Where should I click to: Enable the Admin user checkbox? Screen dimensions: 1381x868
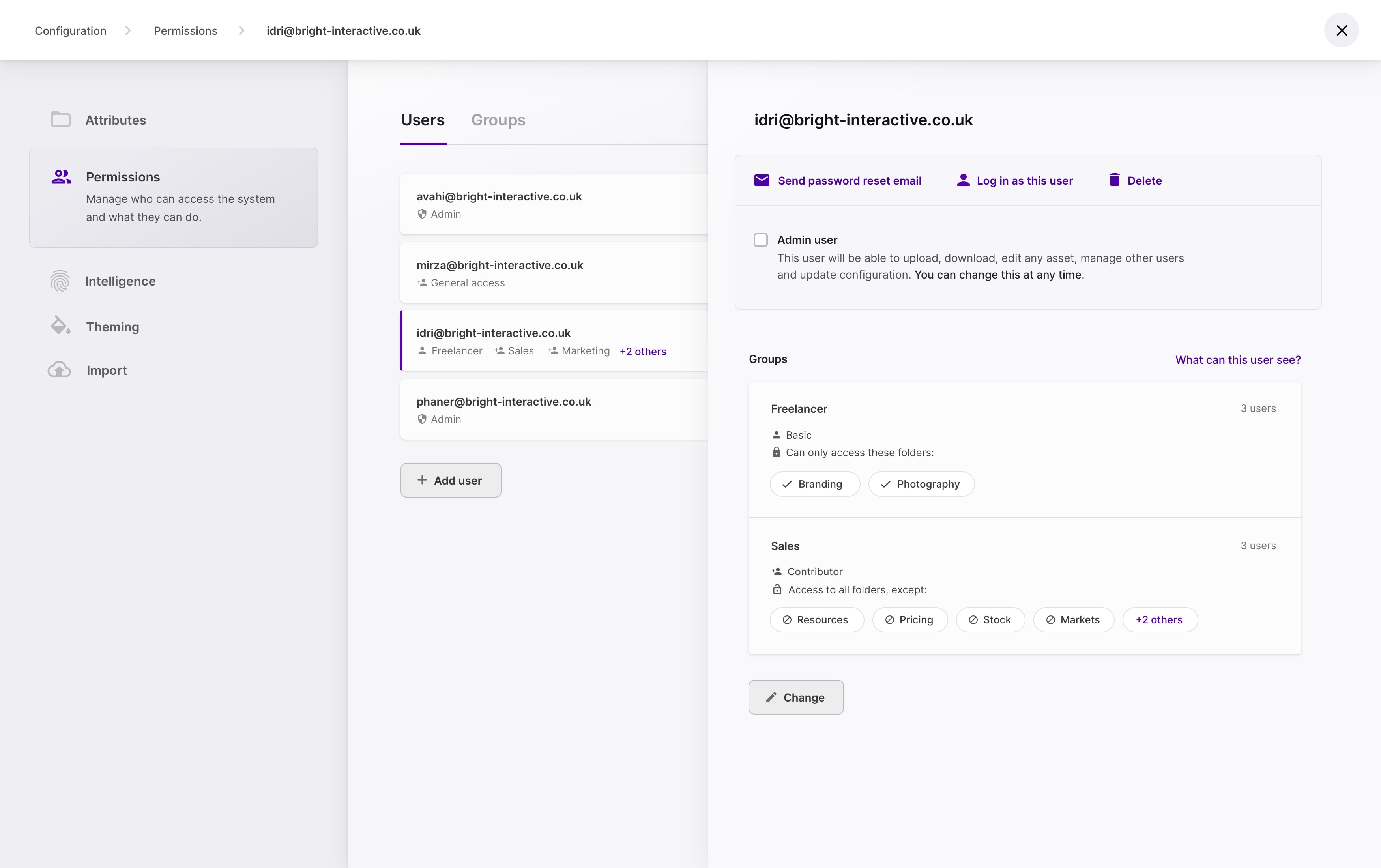coord(760,239)
